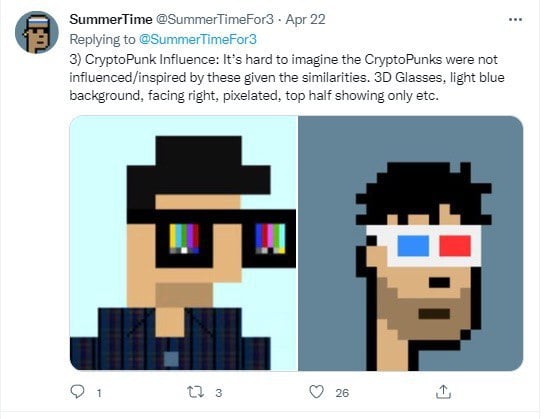Like the tweet with the heart icon
554x419 pixels.
coord(316,392)
